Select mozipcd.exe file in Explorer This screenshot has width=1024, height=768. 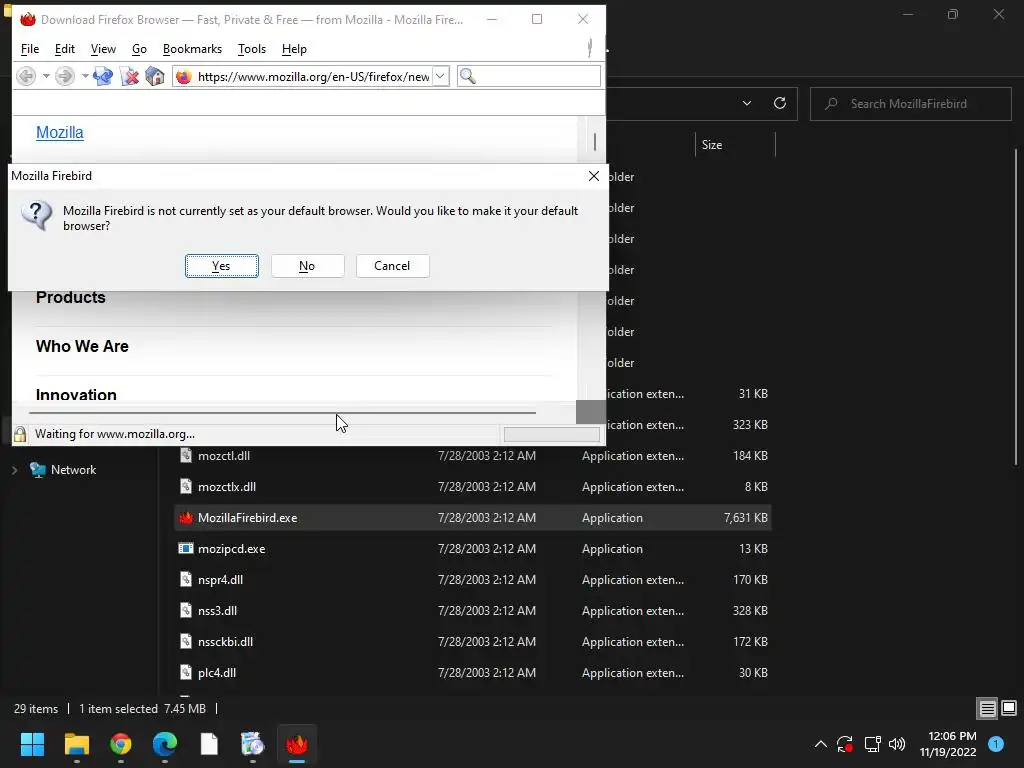[x=473, y=549]
